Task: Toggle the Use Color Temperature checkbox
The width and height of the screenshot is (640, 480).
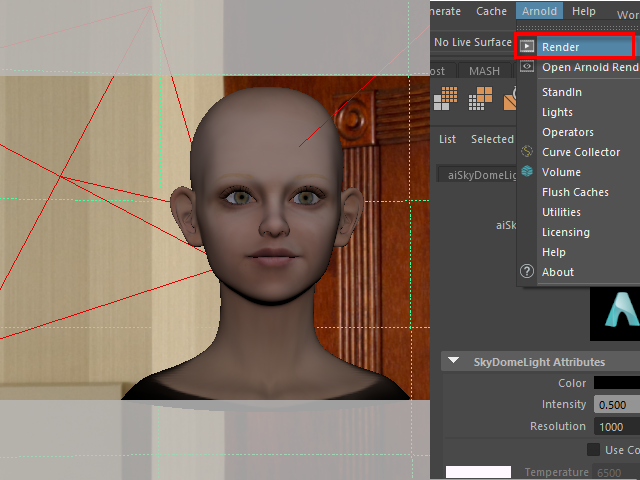Action: (x=594, y=450)
